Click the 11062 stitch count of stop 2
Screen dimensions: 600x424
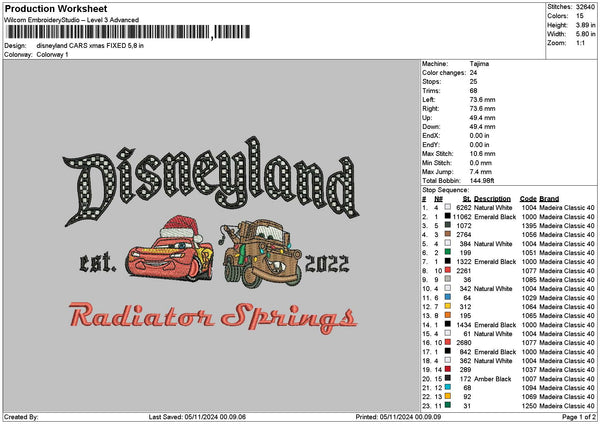pyautogui.click(x=462, y=217)
